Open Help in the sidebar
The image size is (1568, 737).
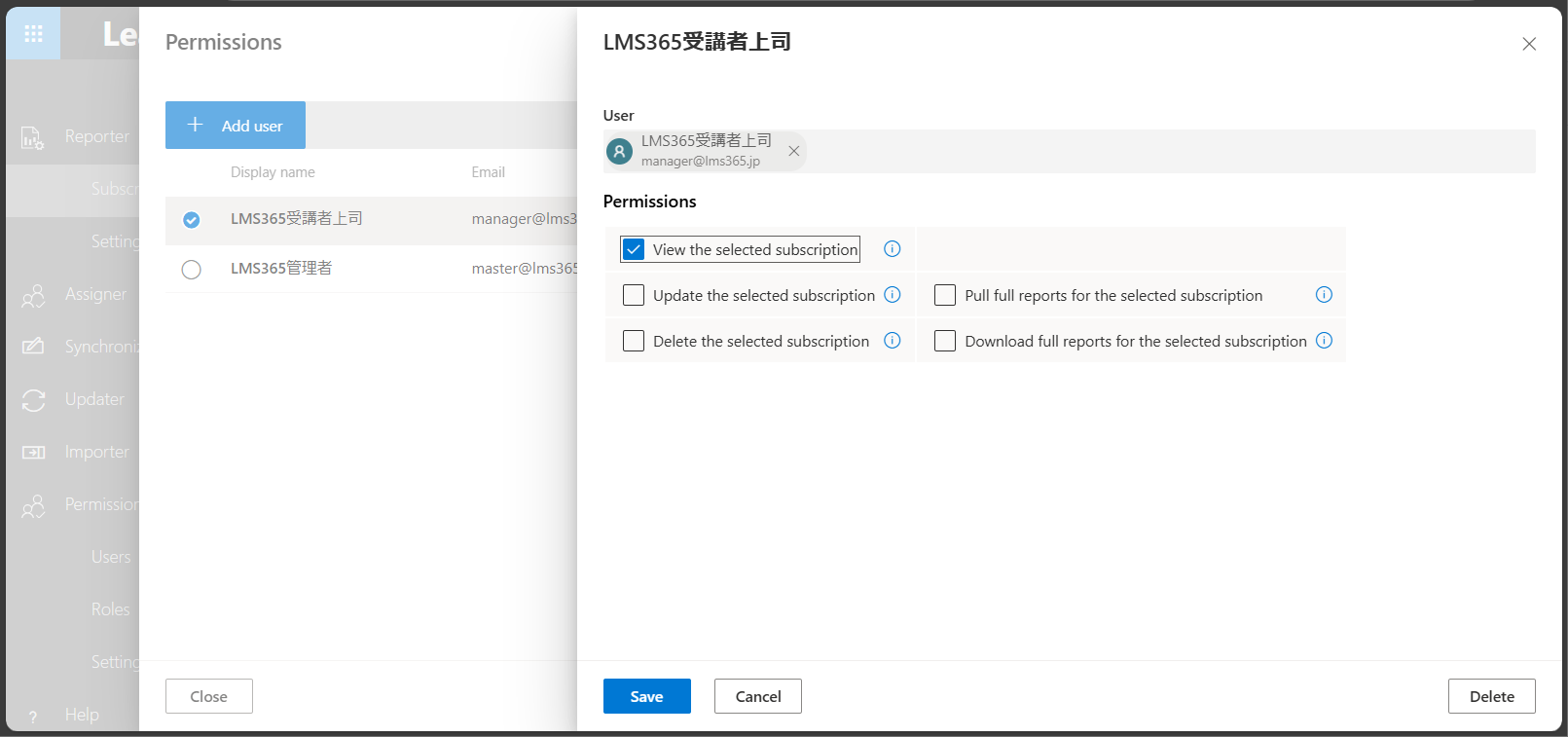(82, 715)
